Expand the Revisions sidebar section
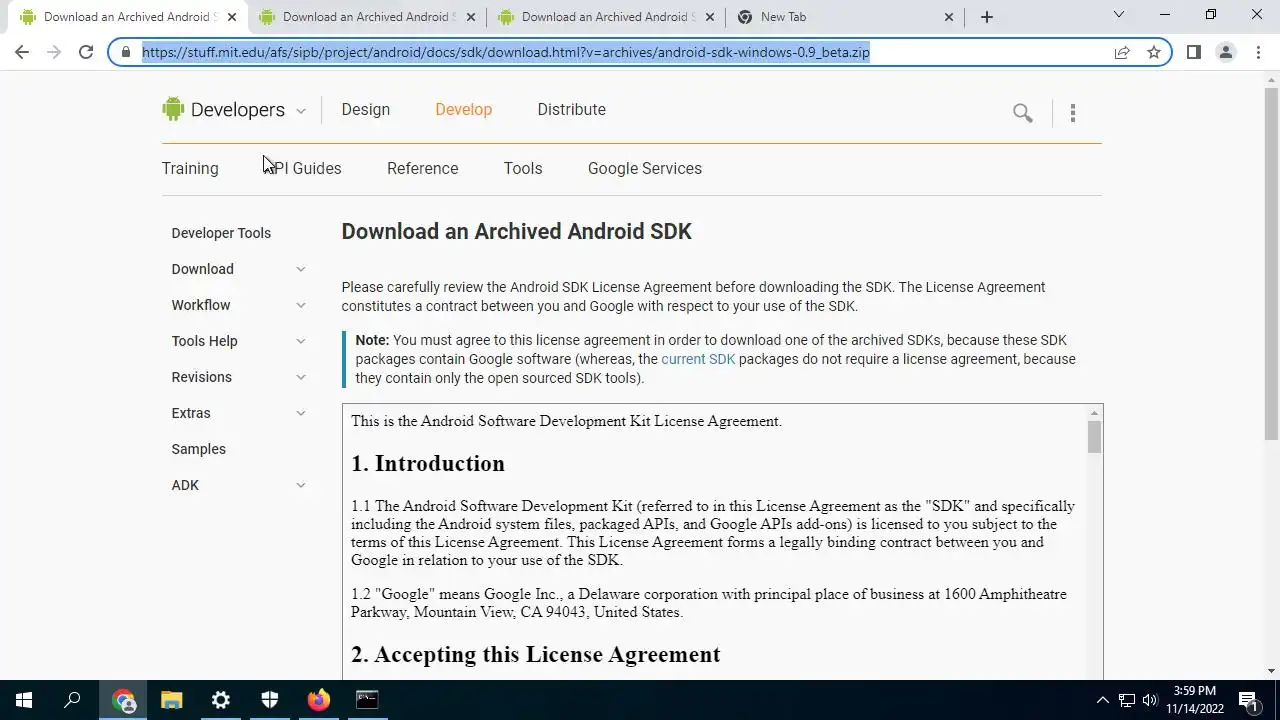The height and width of the screenshot is (720, 1280). pos(300,377)
